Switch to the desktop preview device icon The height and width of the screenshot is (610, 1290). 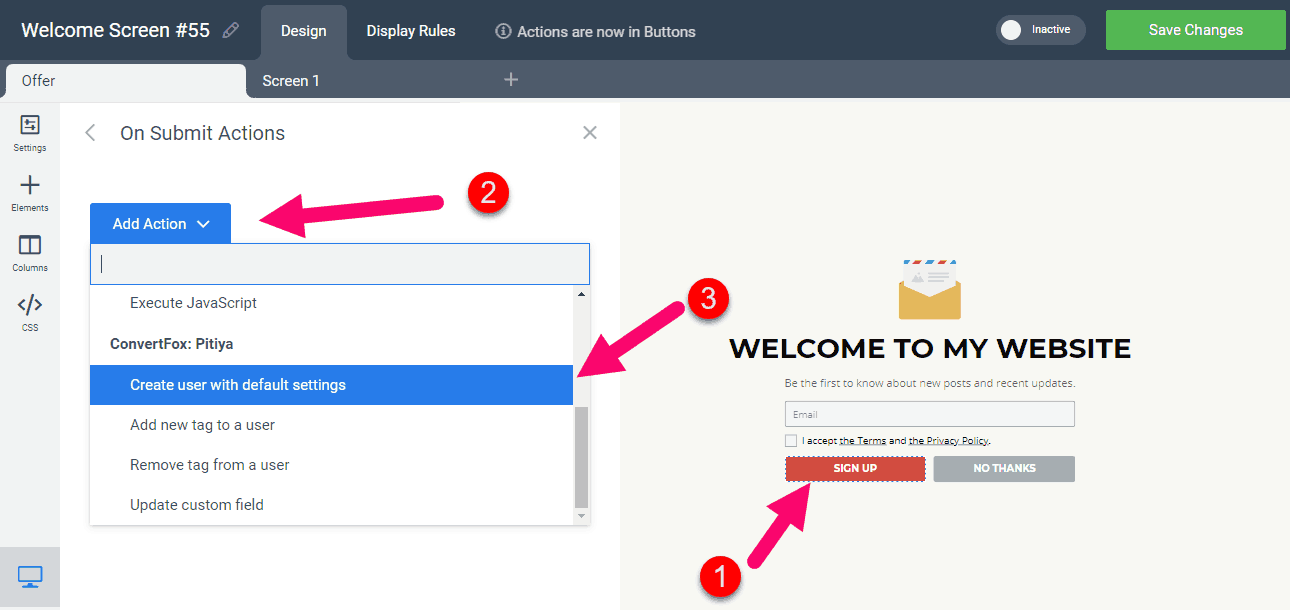[x=30, y=577]
